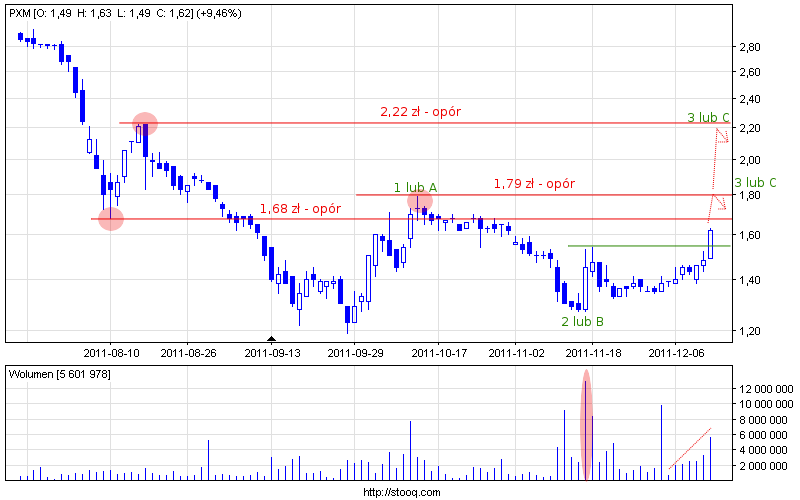Click the '1,68 zł - opór' resistance label

click(x=299, y=208)
